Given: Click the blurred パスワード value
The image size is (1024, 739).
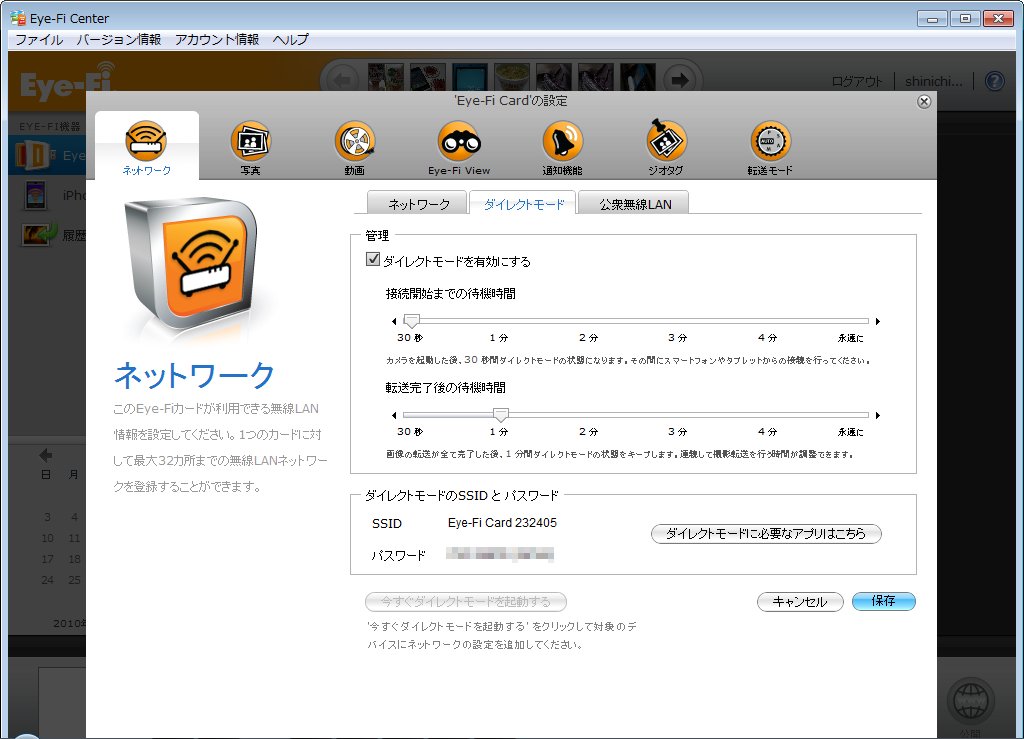Looking at the screenshot, I should click(x=500, y=555).
